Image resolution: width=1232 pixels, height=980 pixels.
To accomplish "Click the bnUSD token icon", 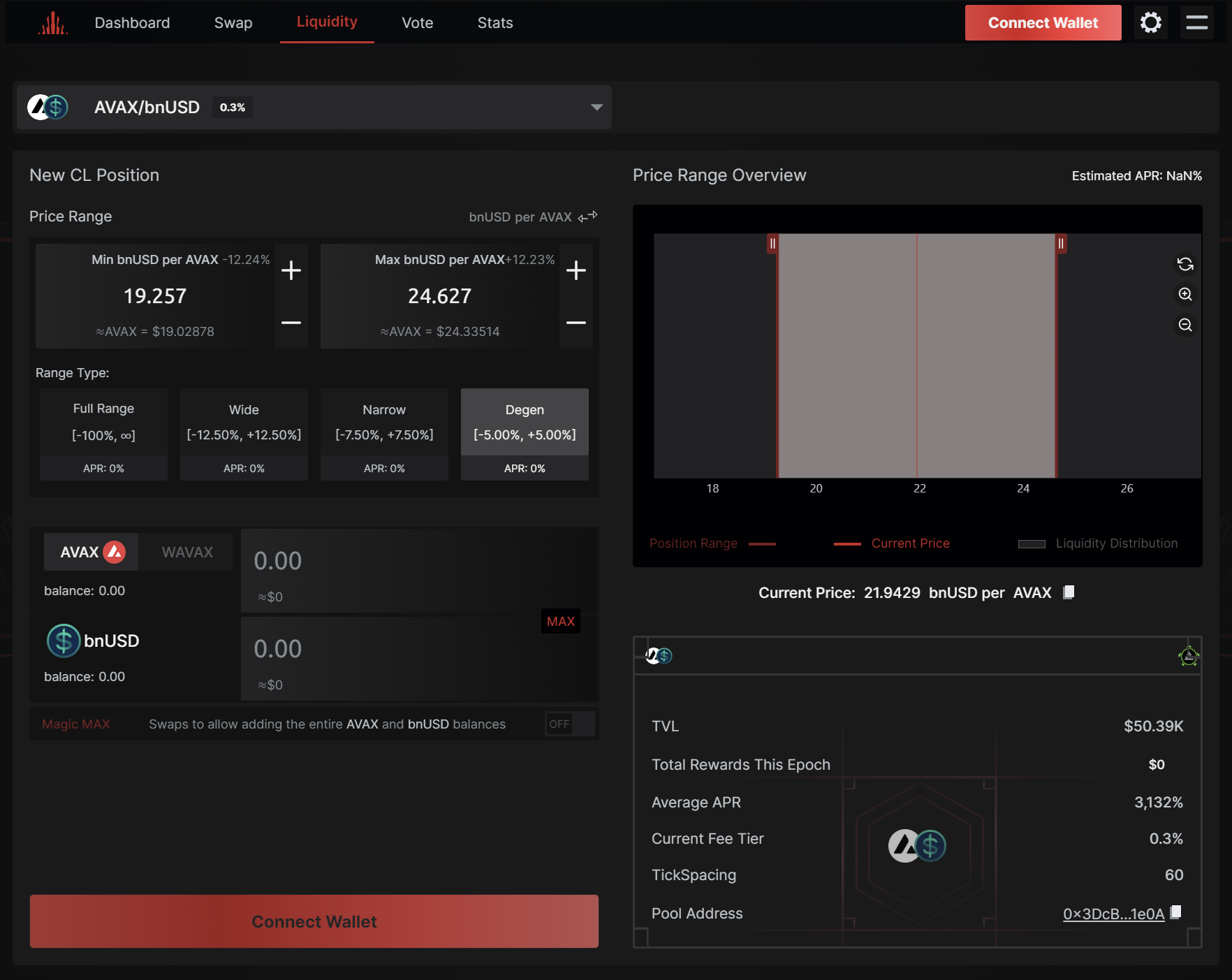I will (64, 641).
